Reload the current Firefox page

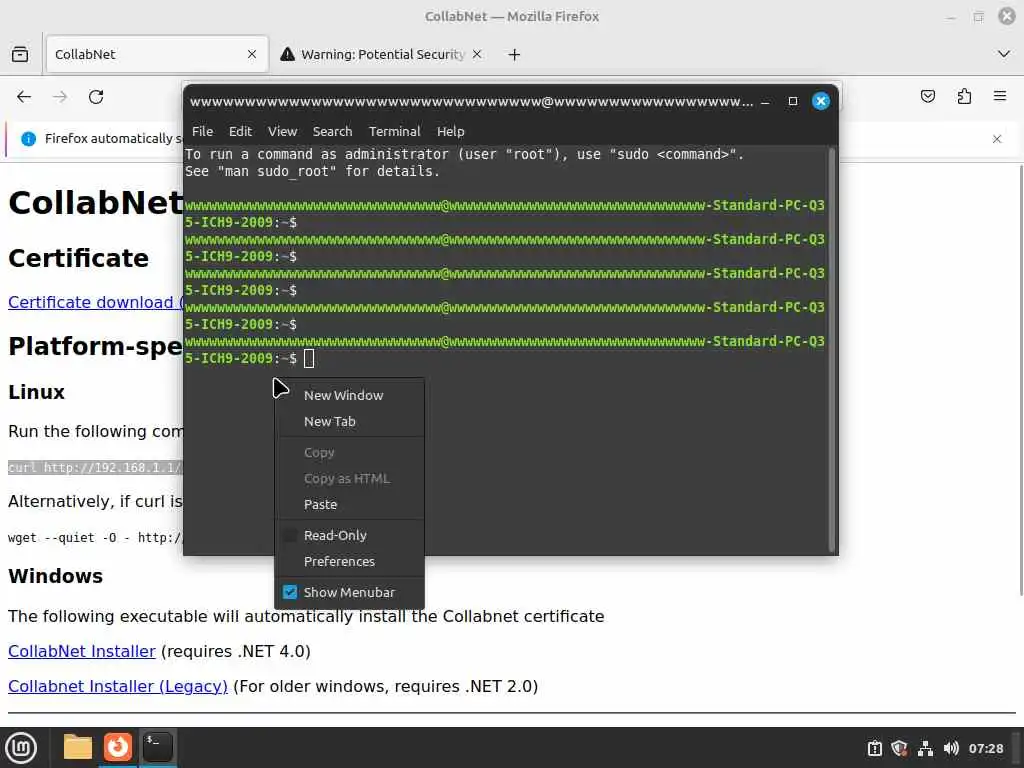(96, 97)
